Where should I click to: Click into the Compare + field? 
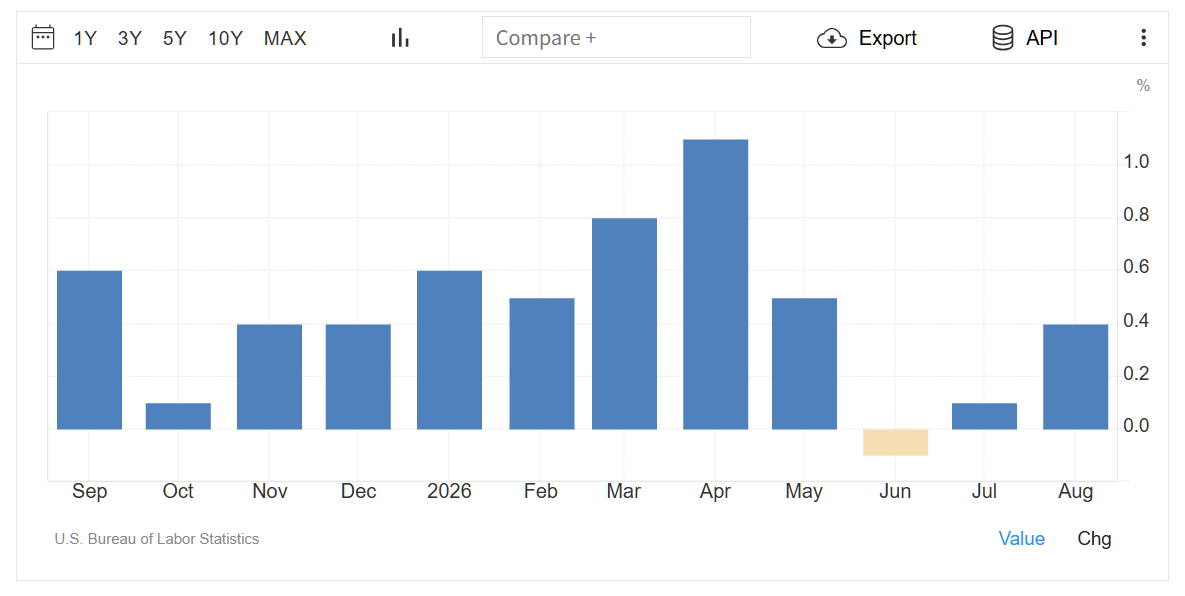click(x=616, y=37)
